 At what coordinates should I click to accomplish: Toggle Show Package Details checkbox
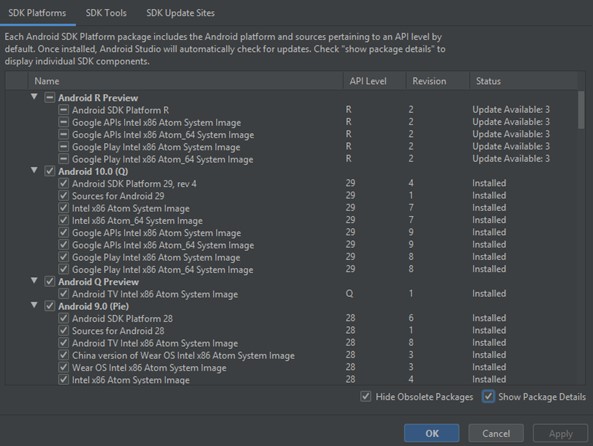click(488, 396)
